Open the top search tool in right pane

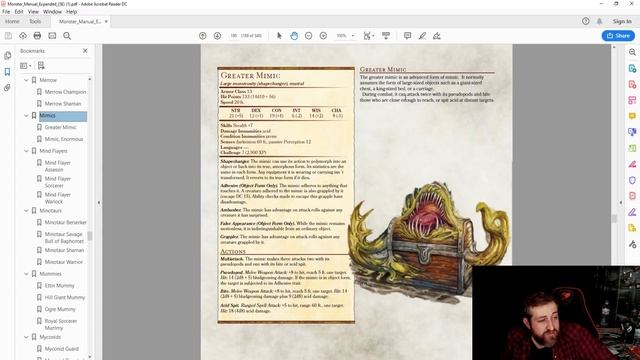point(632,52)
